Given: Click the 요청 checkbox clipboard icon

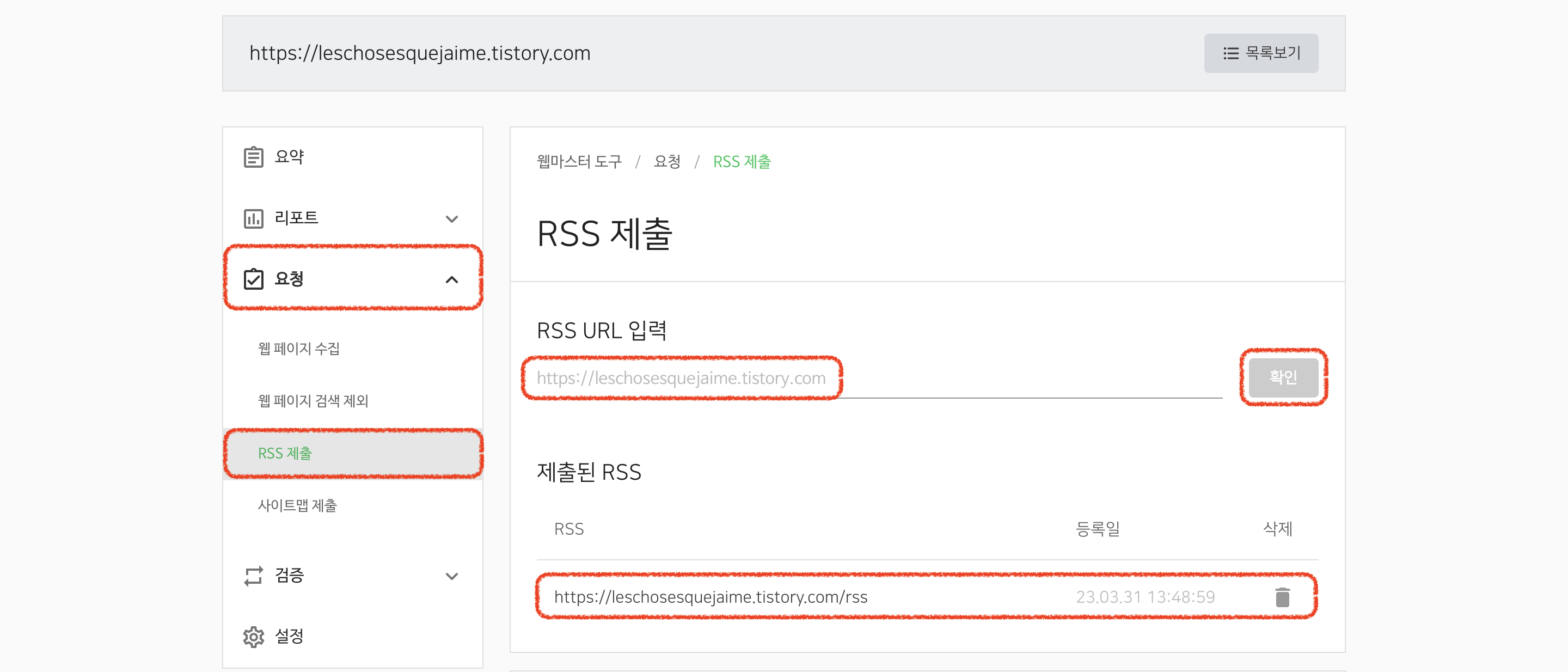Looking at the screenshot, I should point(253,279).
